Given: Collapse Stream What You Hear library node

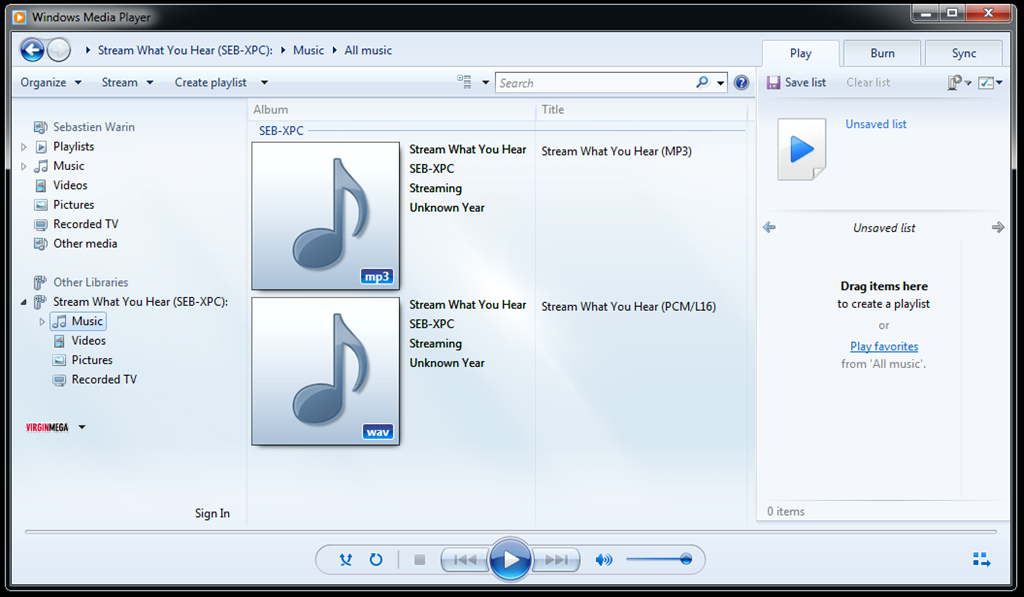Looking at the screenshot, I should (24, 302).
